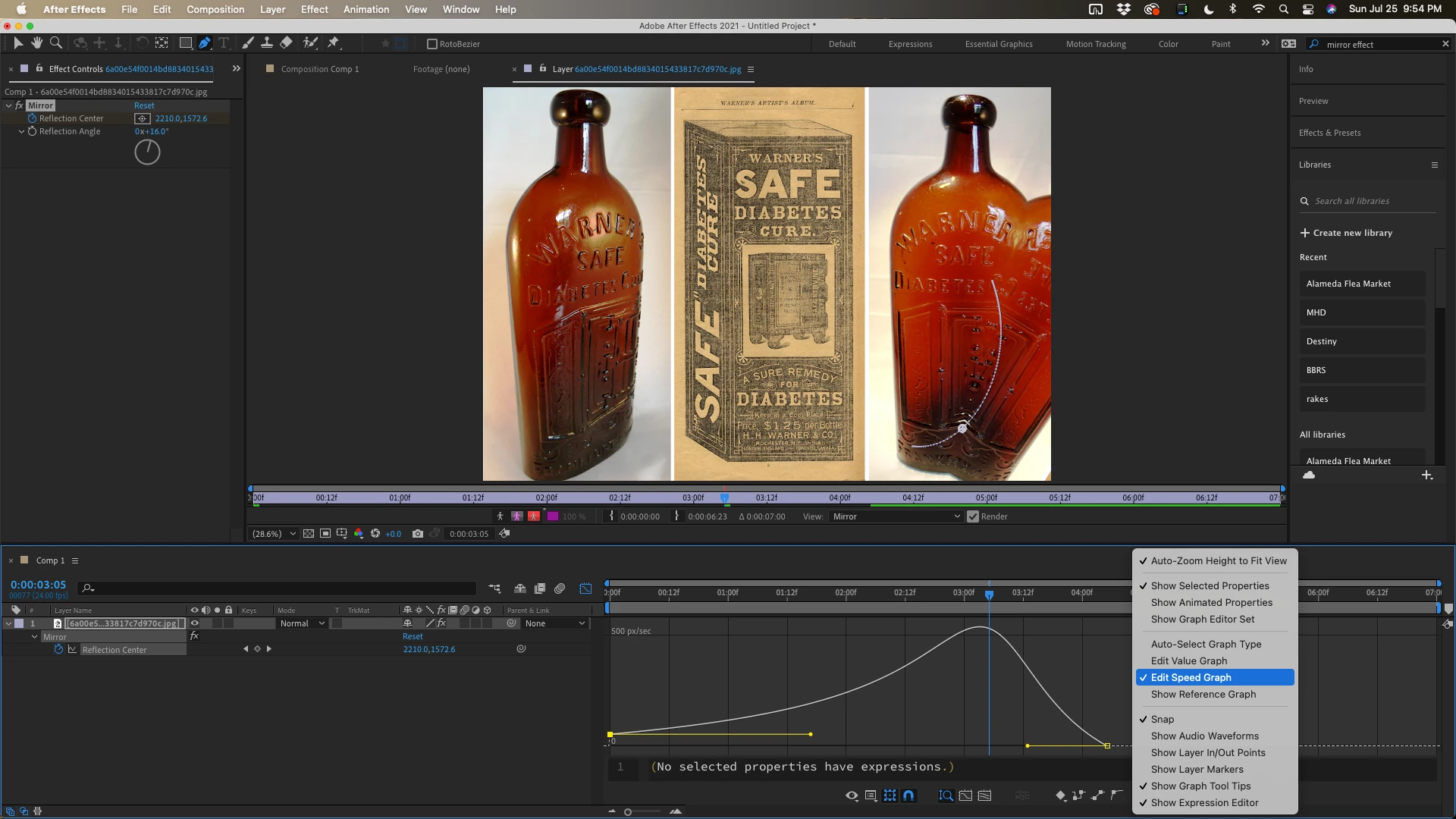This screenshot has height=819, width=1456.
Task: Select the Zoom tool in toolbar
Action: point(55,43)
